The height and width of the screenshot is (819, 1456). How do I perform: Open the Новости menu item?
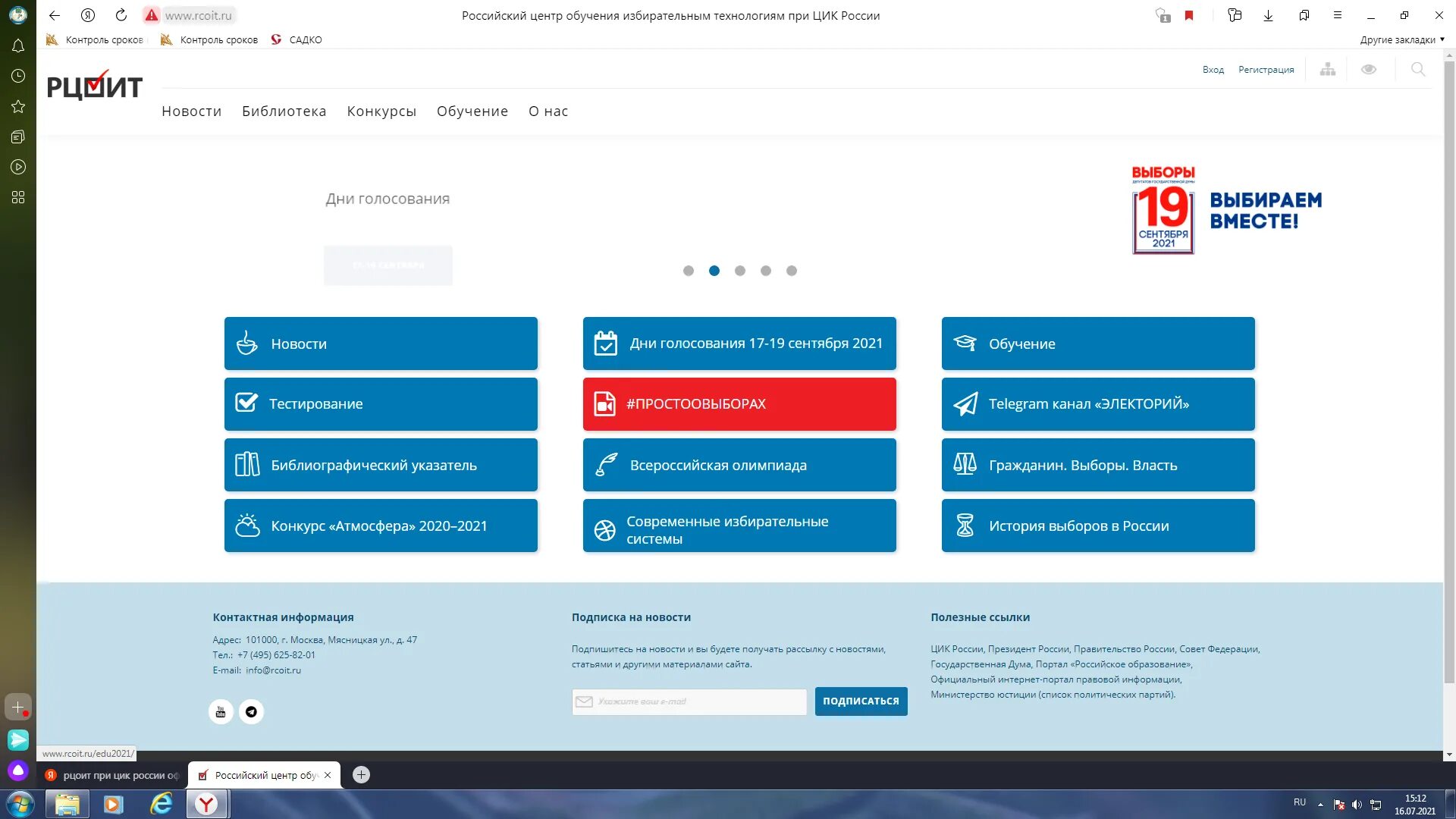(192, 111)
